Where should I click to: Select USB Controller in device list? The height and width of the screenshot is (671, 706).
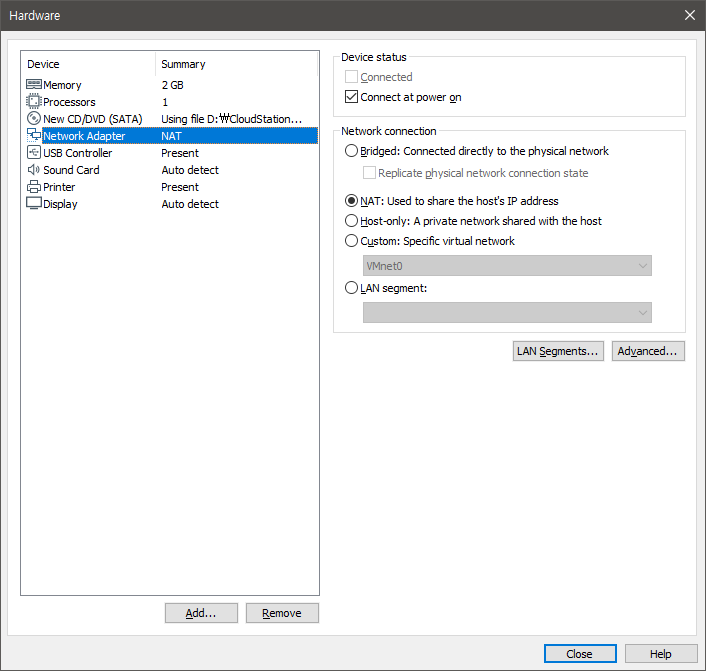click(77, 153)
